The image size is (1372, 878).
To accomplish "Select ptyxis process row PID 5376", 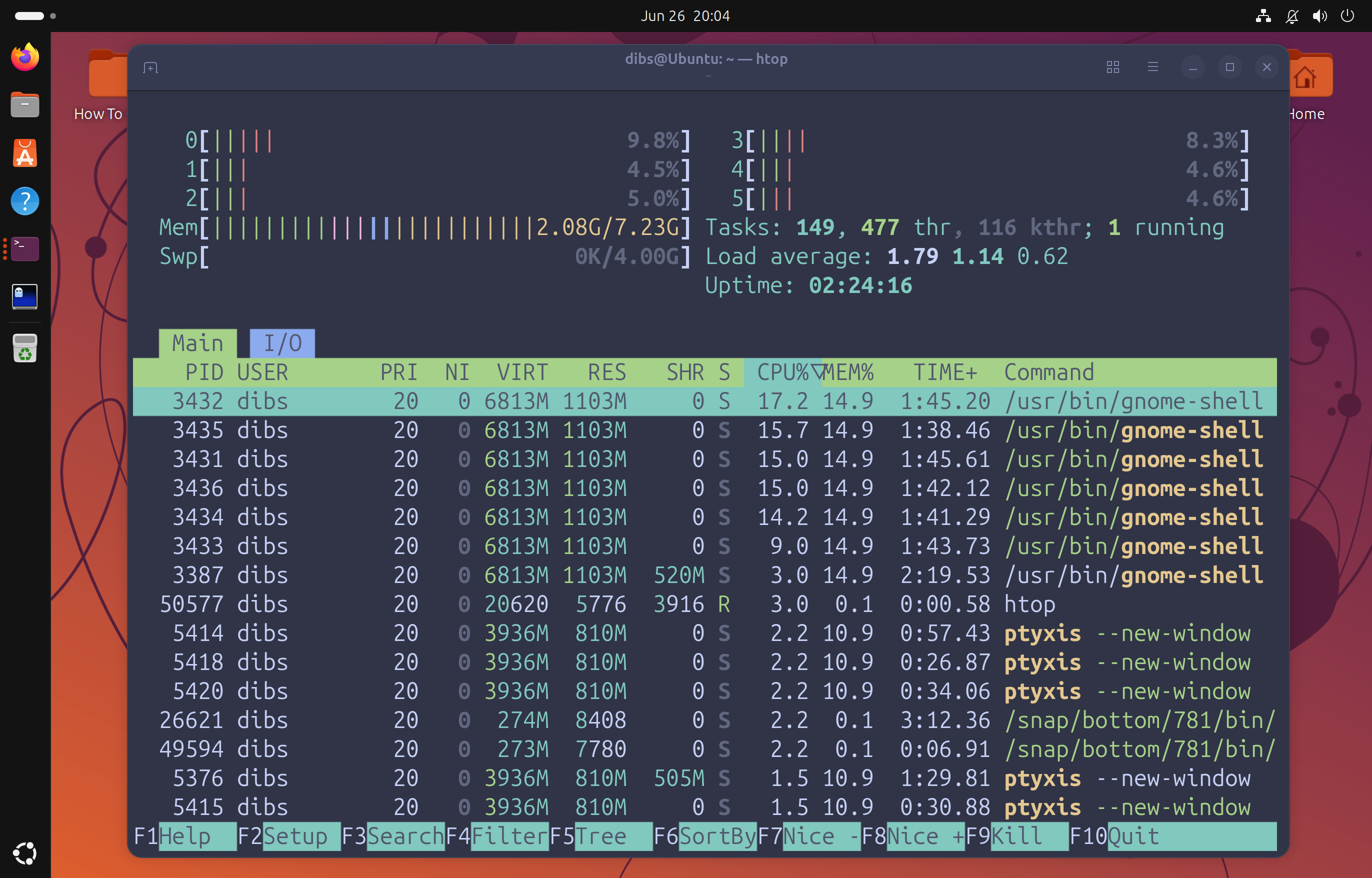I will (x=704, y=778).
